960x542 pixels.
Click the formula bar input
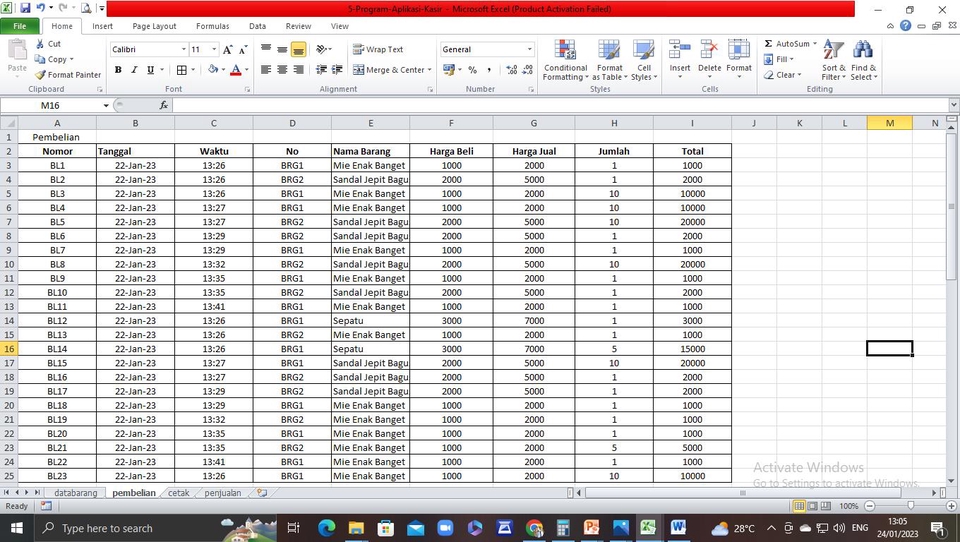[560, 105]
